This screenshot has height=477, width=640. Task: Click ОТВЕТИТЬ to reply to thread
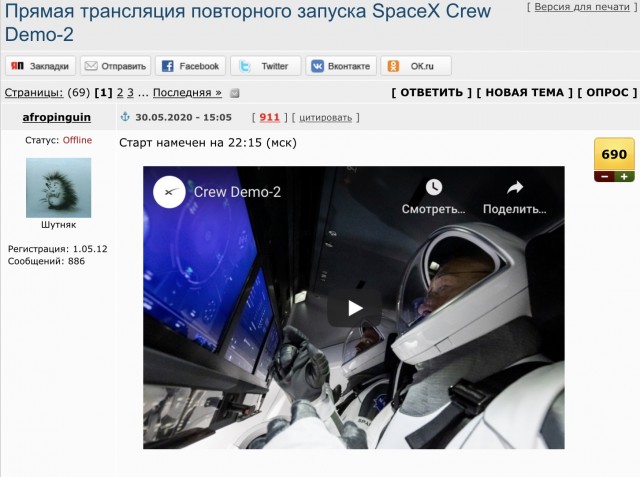coord(432,93)
